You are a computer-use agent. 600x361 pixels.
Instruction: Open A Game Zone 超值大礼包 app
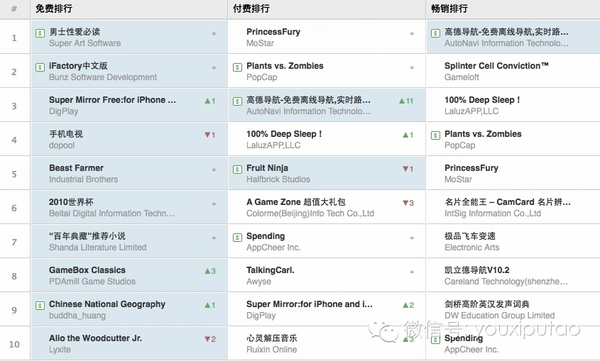tap(296, 202)
